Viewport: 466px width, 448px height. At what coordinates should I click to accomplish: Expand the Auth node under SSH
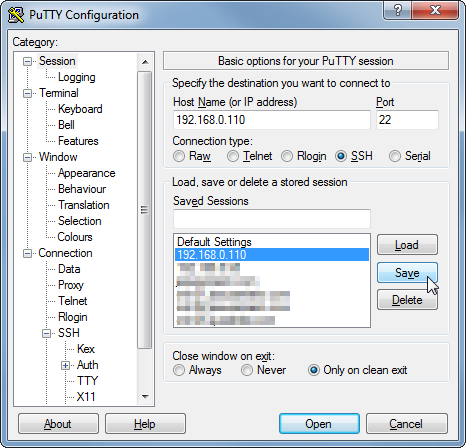click(65, 365)
